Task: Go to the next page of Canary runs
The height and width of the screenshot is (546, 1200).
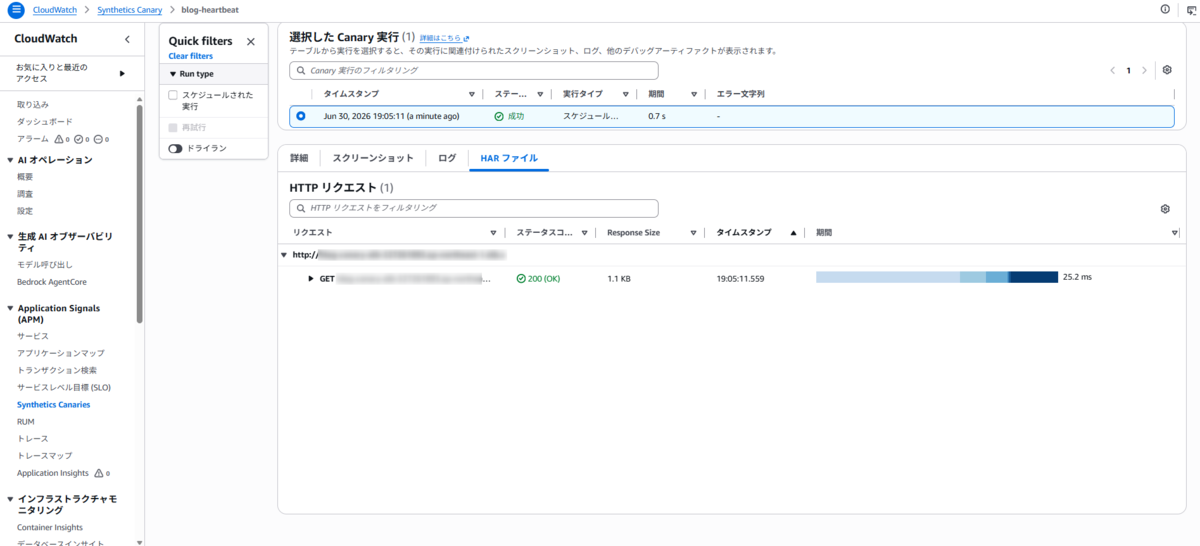Action: coord(1144,71)
